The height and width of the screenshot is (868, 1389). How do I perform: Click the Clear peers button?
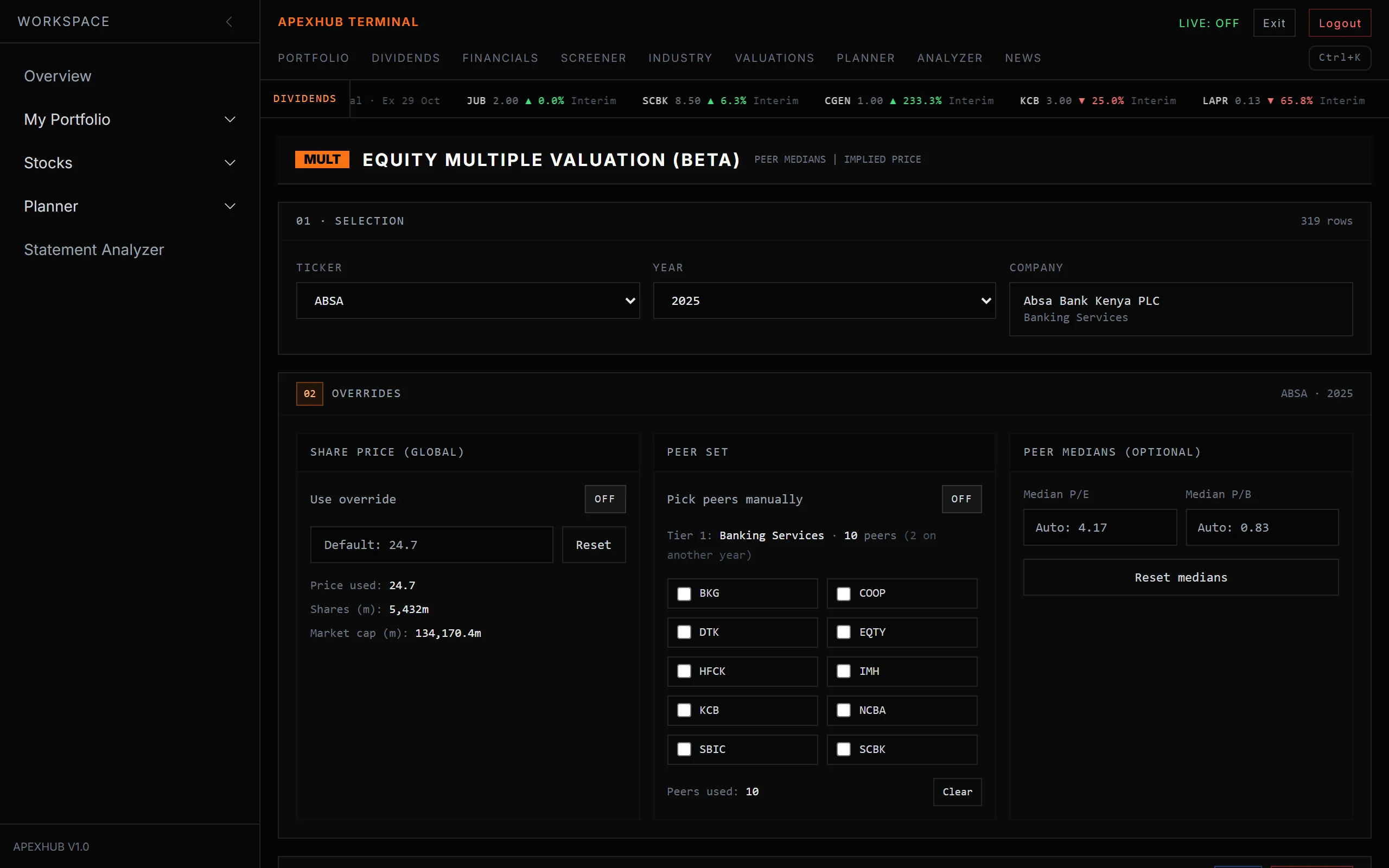click(957, 792)
